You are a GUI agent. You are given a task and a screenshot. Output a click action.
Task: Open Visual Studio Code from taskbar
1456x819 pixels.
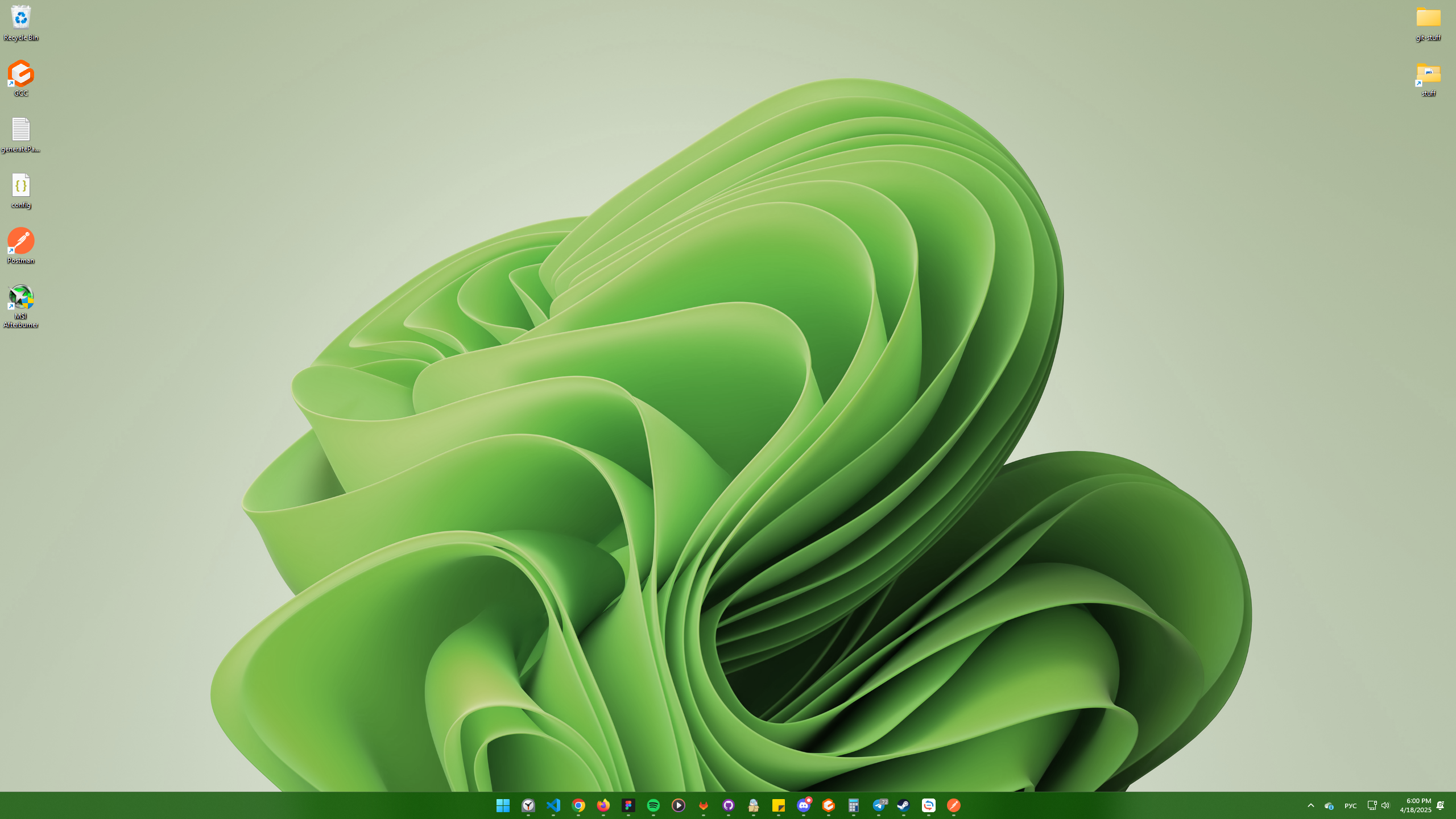pyautogui.click(x=553, y=805)
